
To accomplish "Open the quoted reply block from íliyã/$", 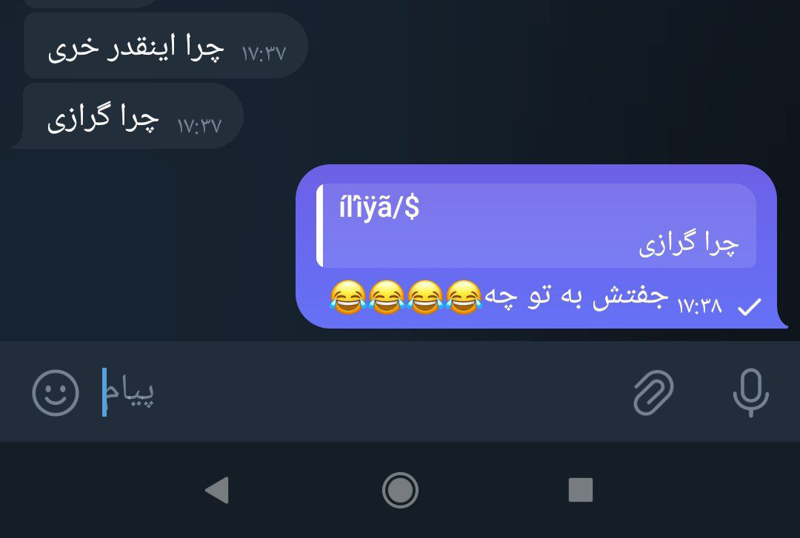I will tap(536, 226).
